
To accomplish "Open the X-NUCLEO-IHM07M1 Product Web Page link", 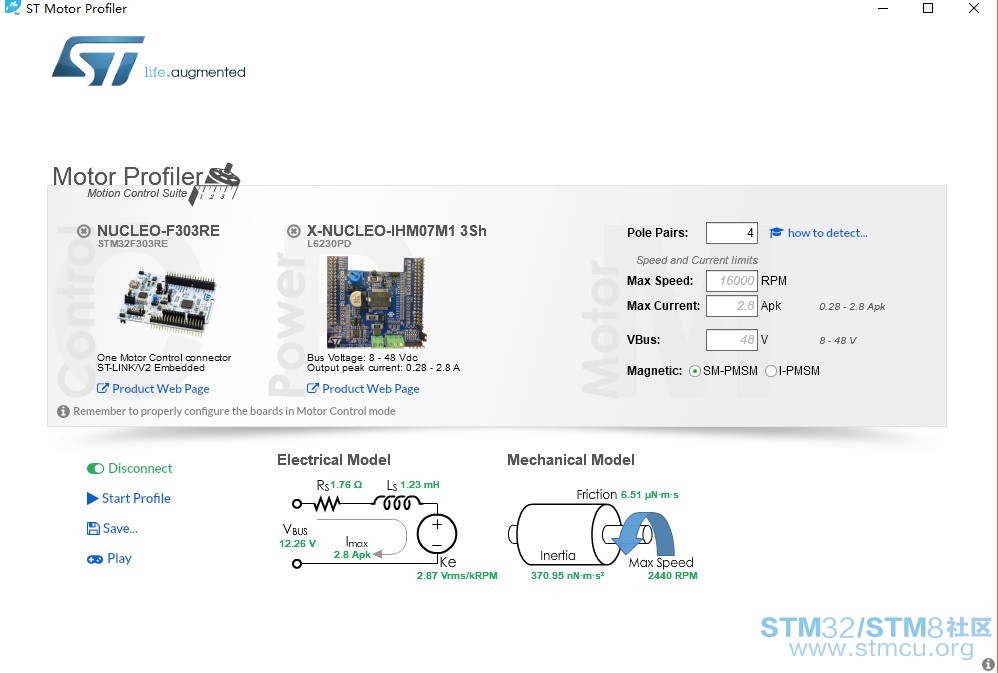I will tap(363, 388).
